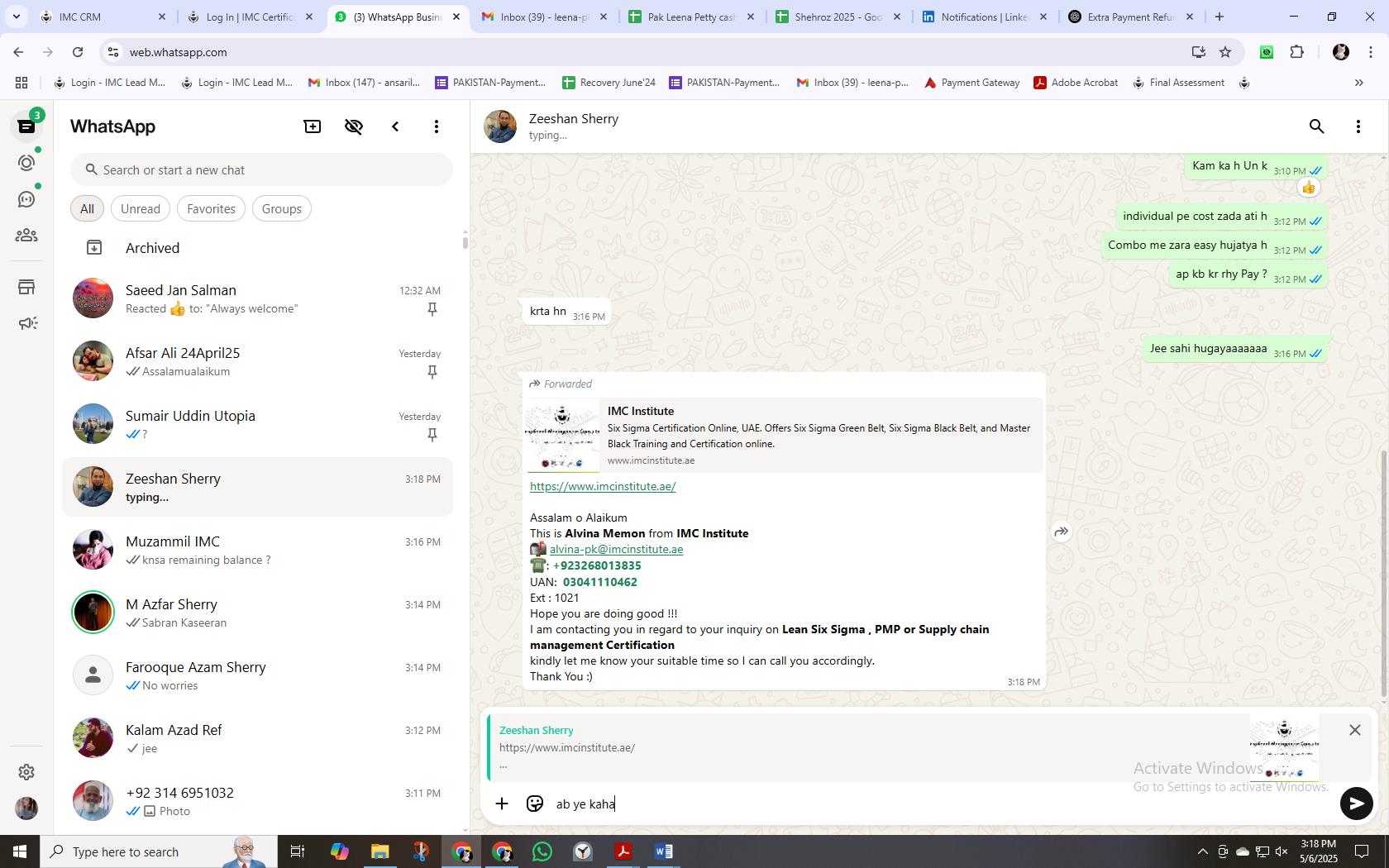Select the Unread chat filter
Image resolution: width=1389 pixels, height=868 pixels.
tap(141, 209)
